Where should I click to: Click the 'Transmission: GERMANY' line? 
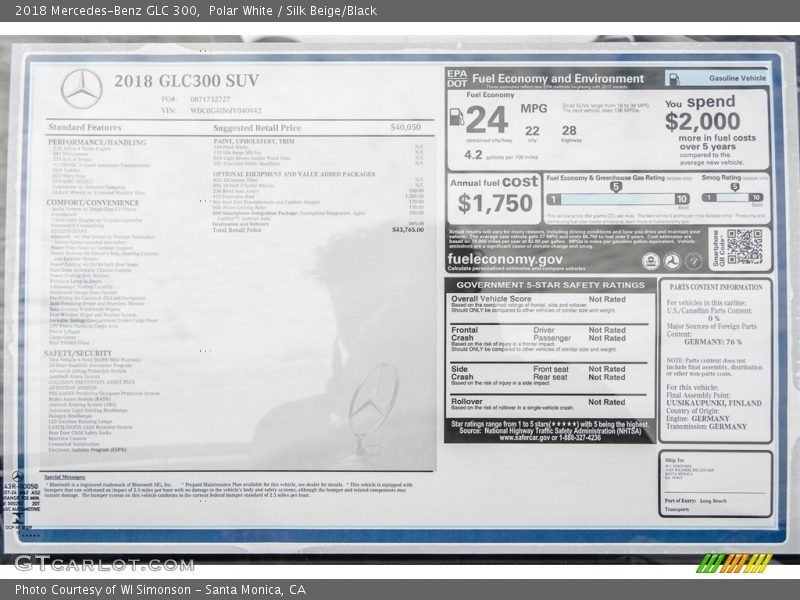coord(706,427)
